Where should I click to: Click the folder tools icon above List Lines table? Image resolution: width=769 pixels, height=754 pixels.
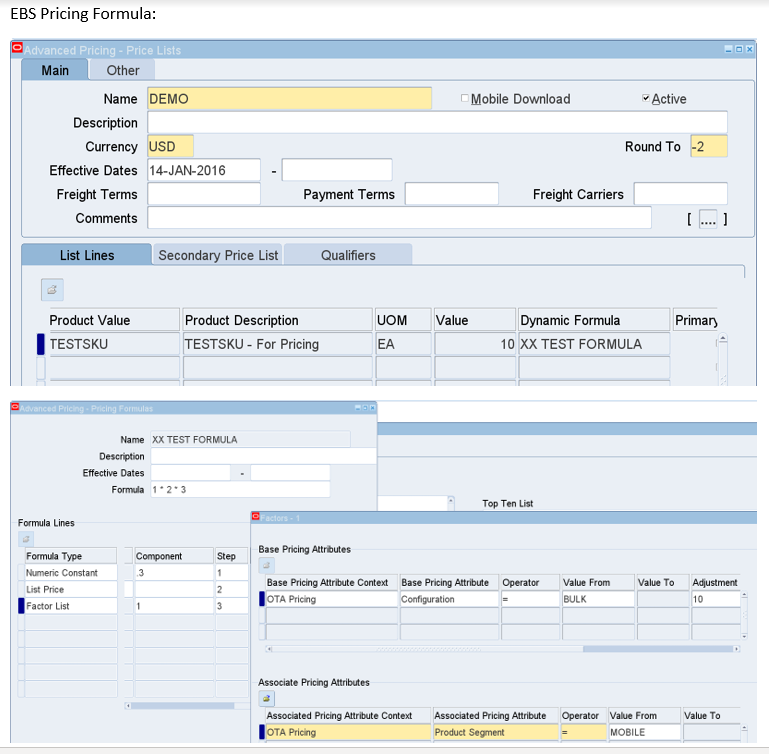52,290
